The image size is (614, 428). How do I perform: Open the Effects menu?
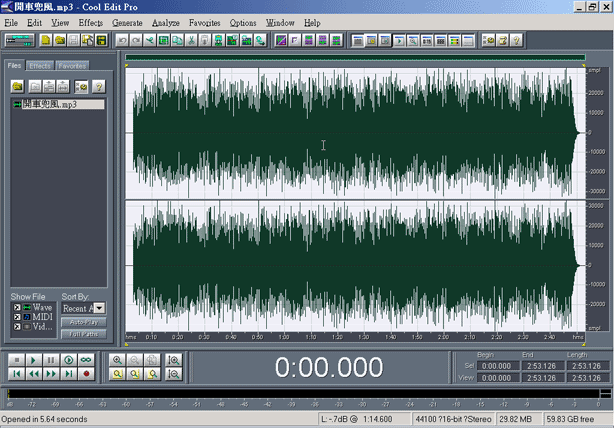click(x=90, y=23)
